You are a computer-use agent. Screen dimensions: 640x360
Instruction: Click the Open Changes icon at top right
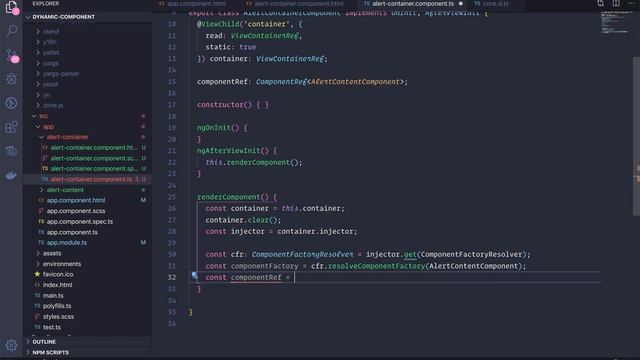coord(600,4)
